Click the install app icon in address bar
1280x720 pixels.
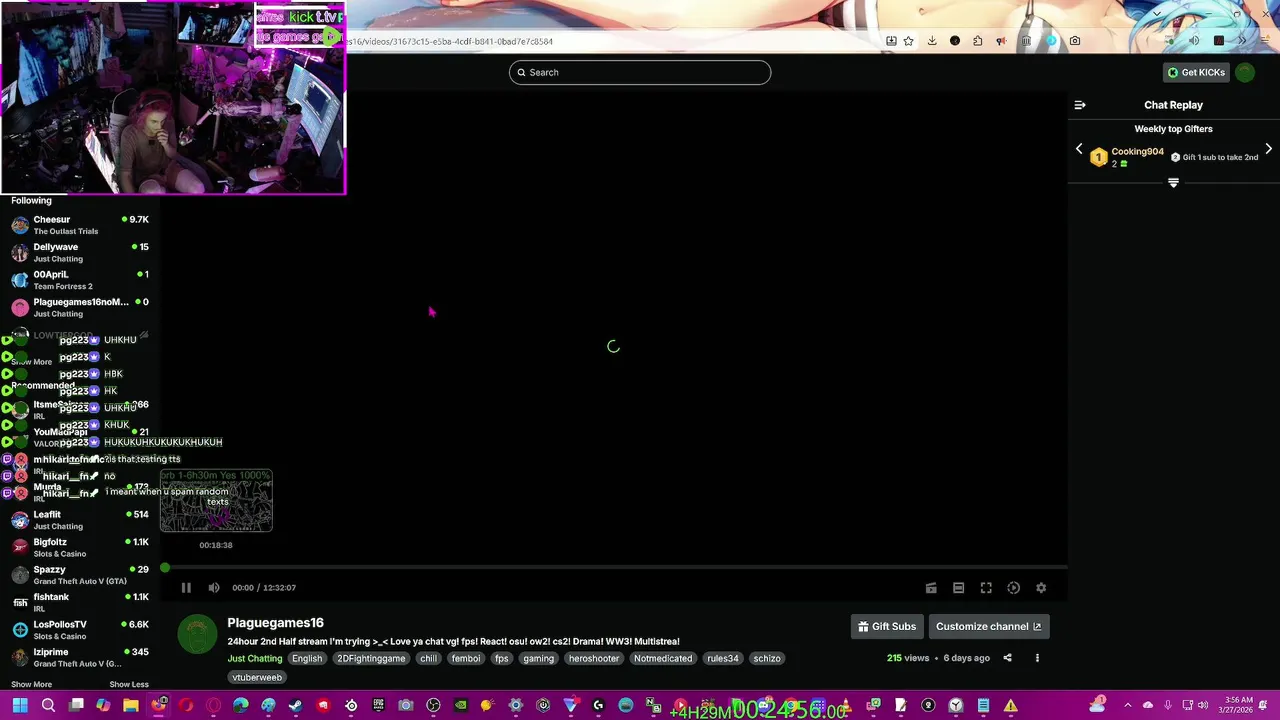891,41
